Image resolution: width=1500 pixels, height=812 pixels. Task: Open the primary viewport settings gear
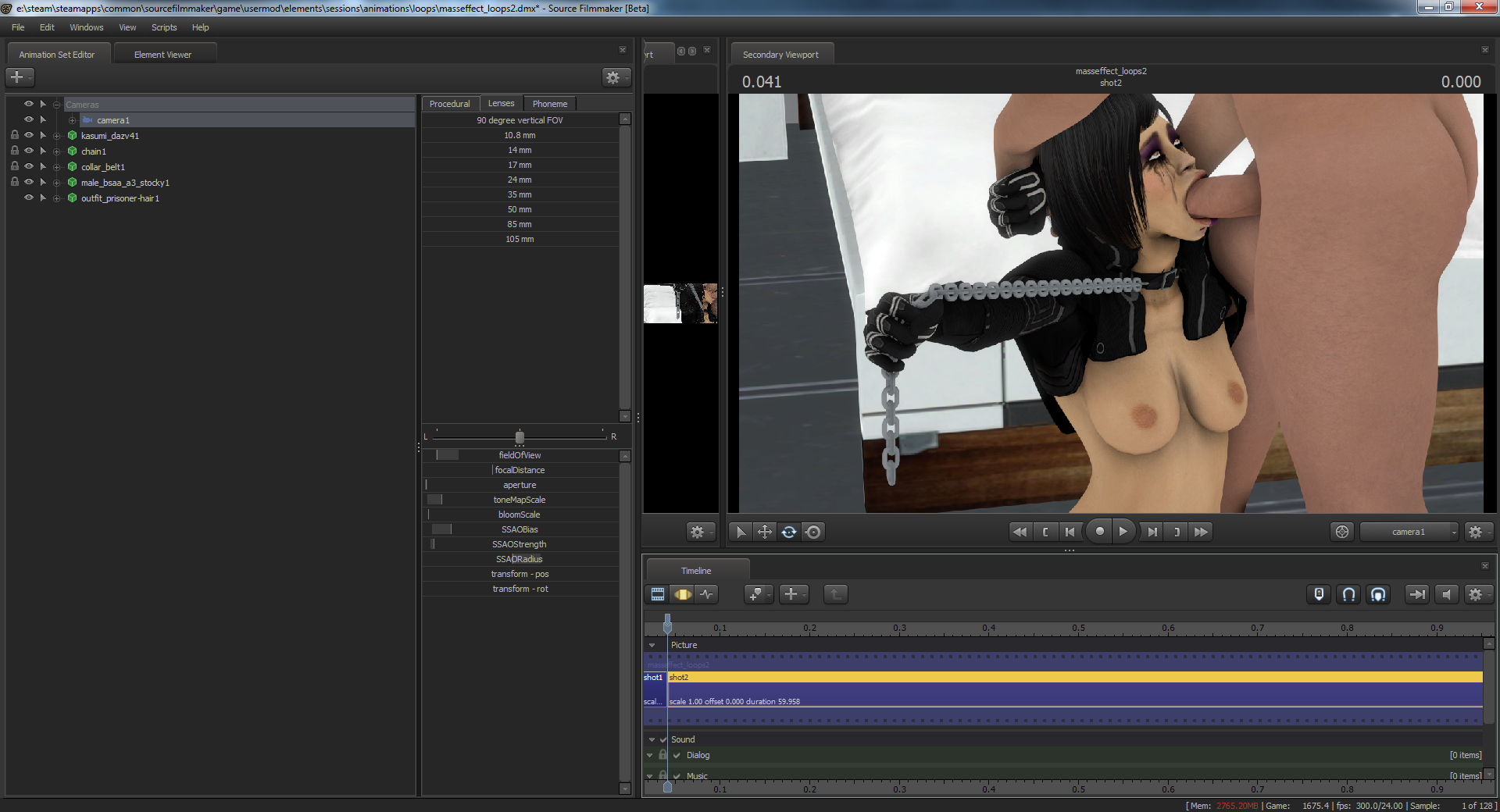click(x=699, y=532)
